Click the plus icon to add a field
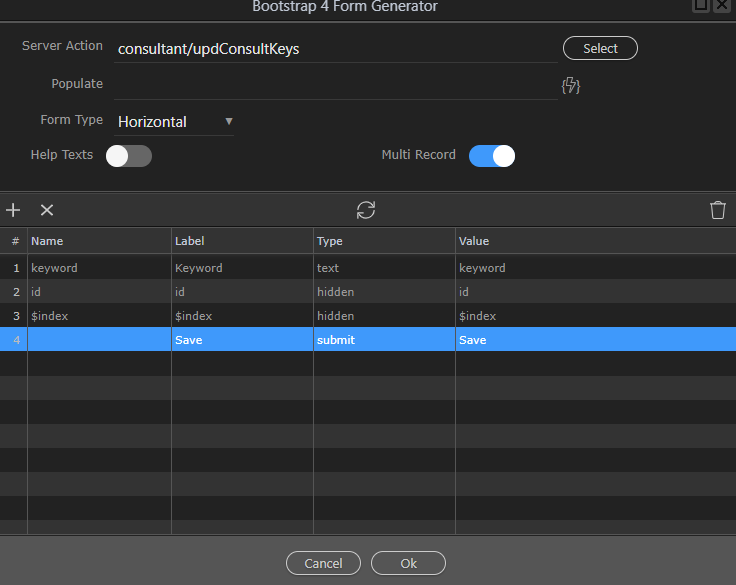Image resolution: width=736 pixels, height=585 pixels. coord(13,210)
